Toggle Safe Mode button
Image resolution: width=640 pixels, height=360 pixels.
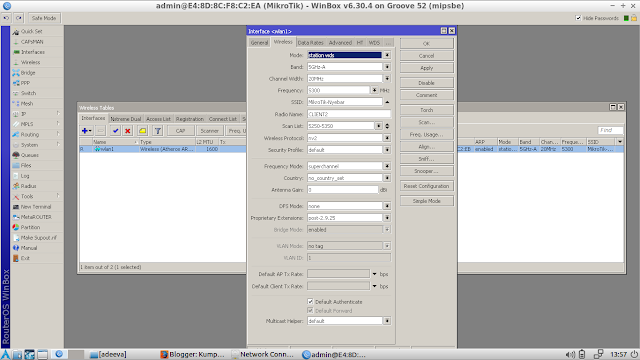(44, 18)
